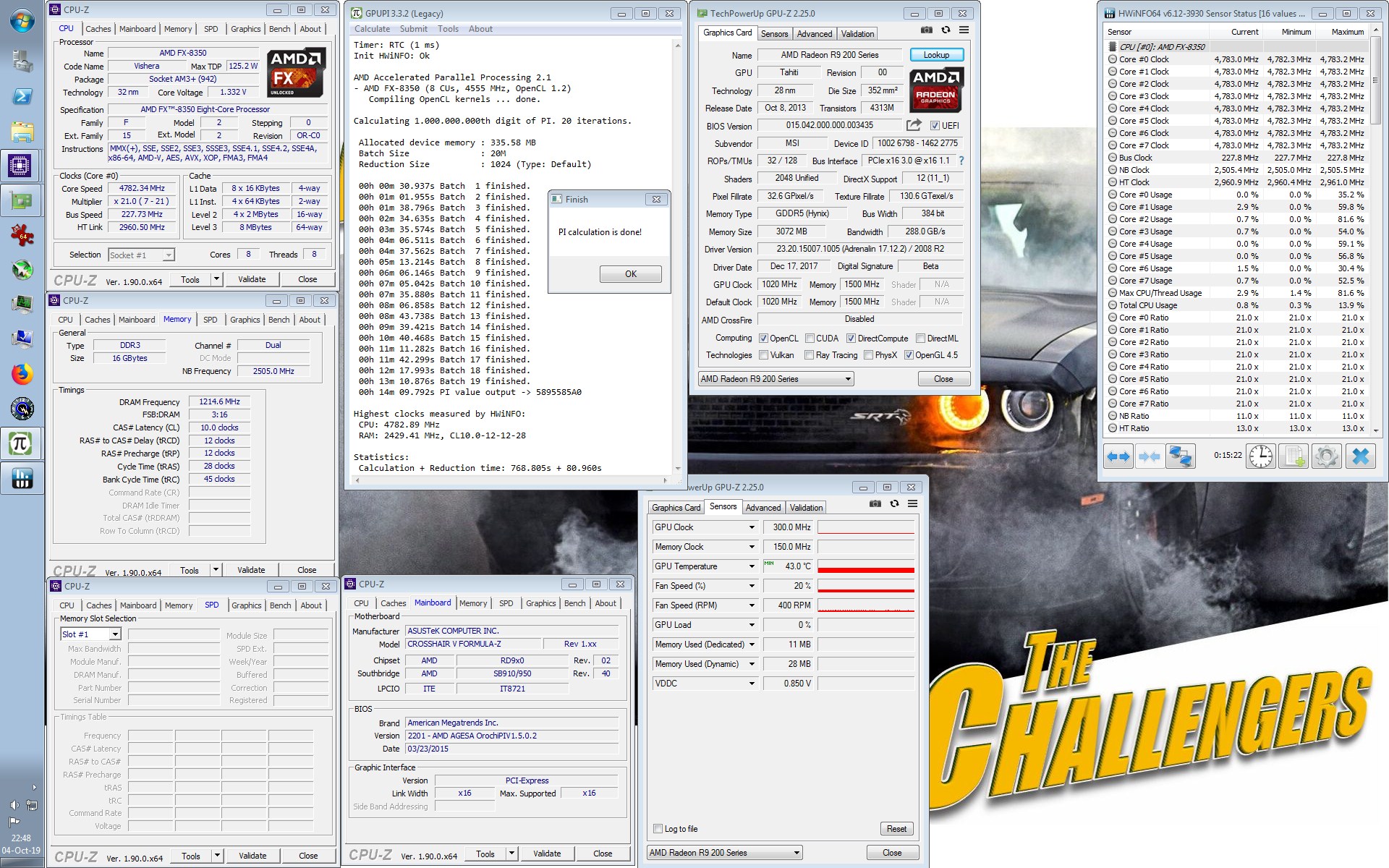Switch to HWiNFO via its taskbar icon

(x=20, y=478)
